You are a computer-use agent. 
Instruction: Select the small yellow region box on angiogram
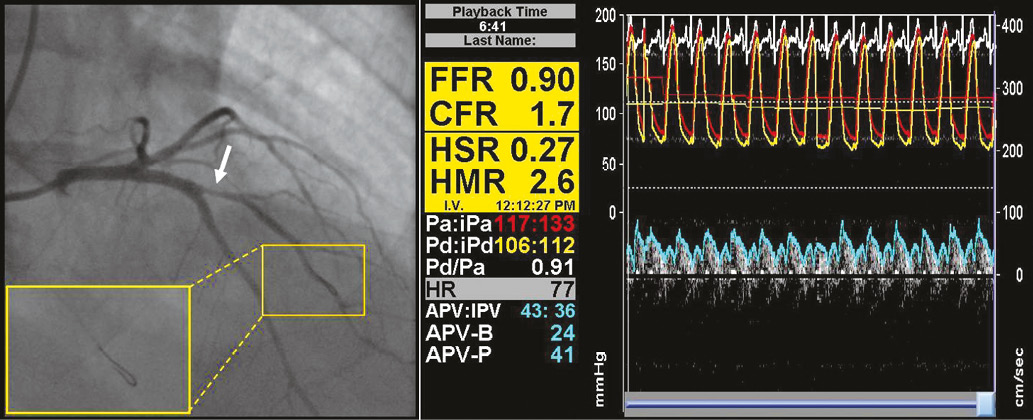click(313, 279)
